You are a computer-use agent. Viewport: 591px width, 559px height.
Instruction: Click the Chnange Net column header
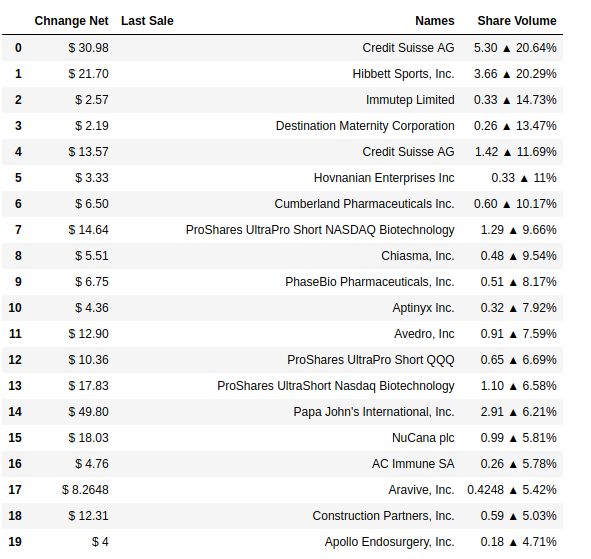[71, 21]
